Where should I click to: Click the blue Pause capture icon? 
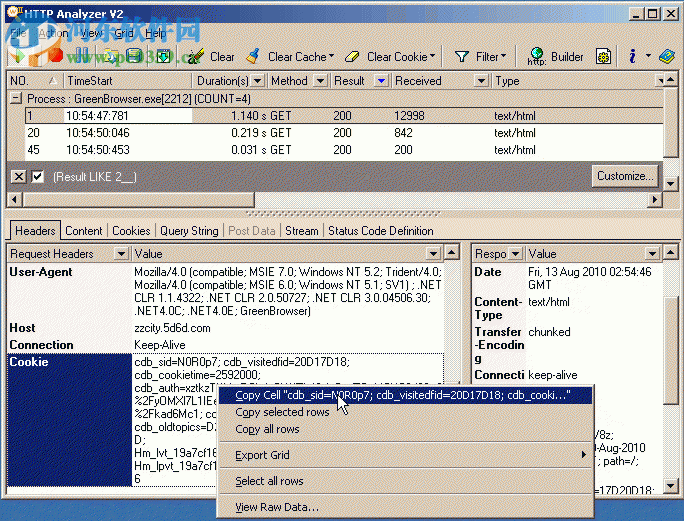tap(83, 56)
